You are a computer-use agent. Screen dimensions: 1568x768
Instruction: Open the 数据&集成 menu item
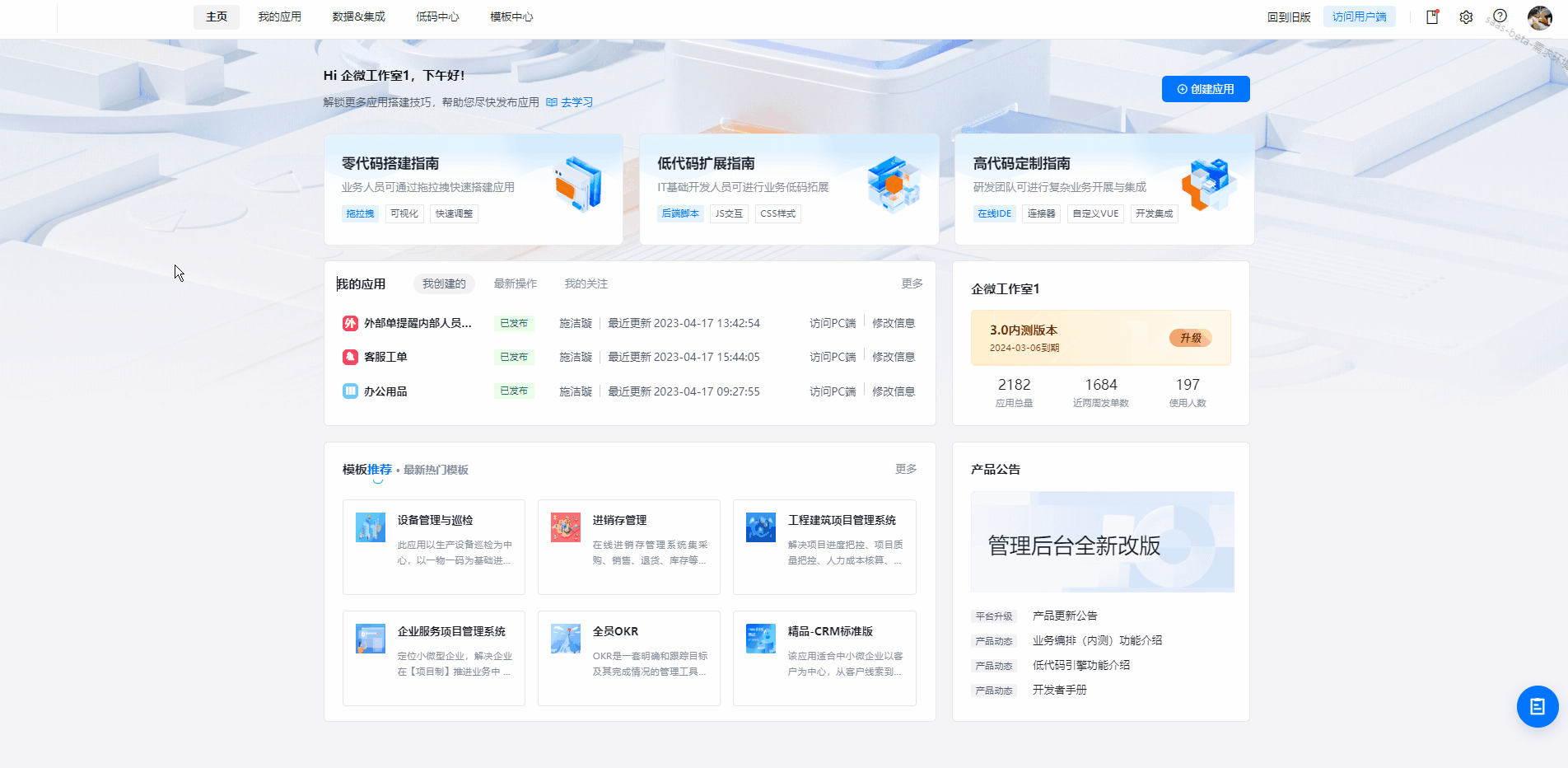coord(357,16)
